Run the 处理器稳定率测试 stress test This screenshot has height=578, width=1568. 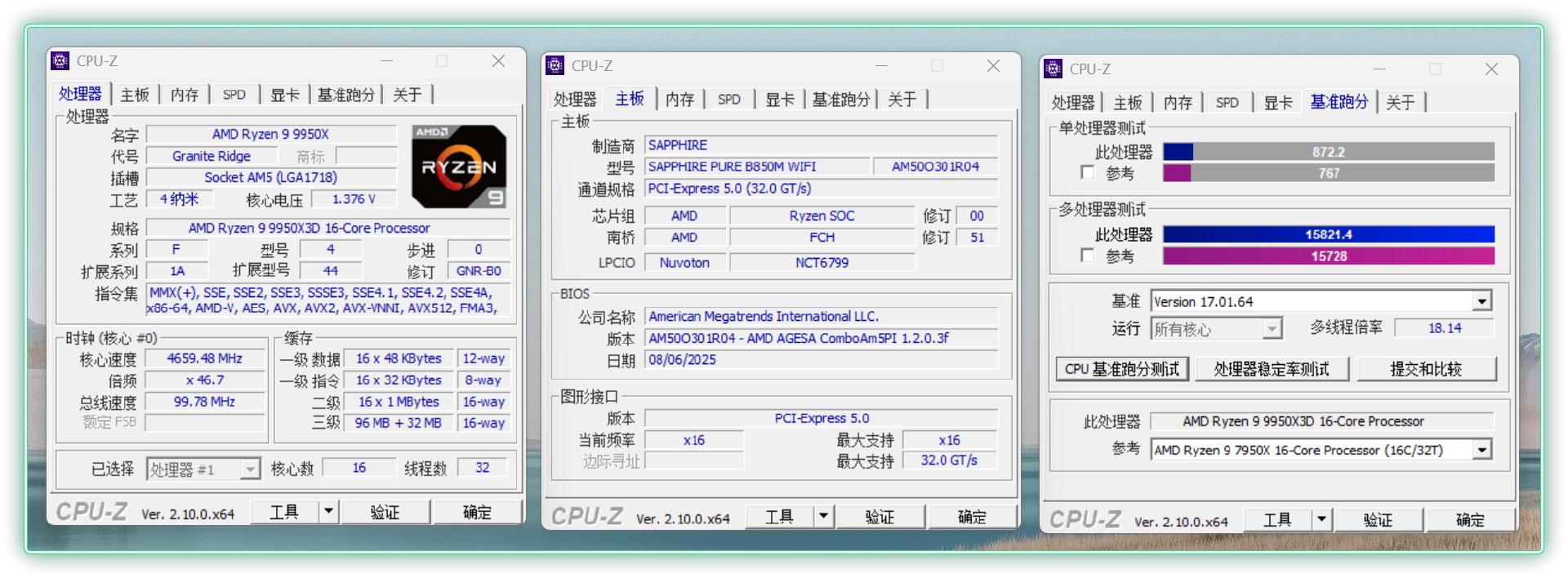pos(1272,369)
